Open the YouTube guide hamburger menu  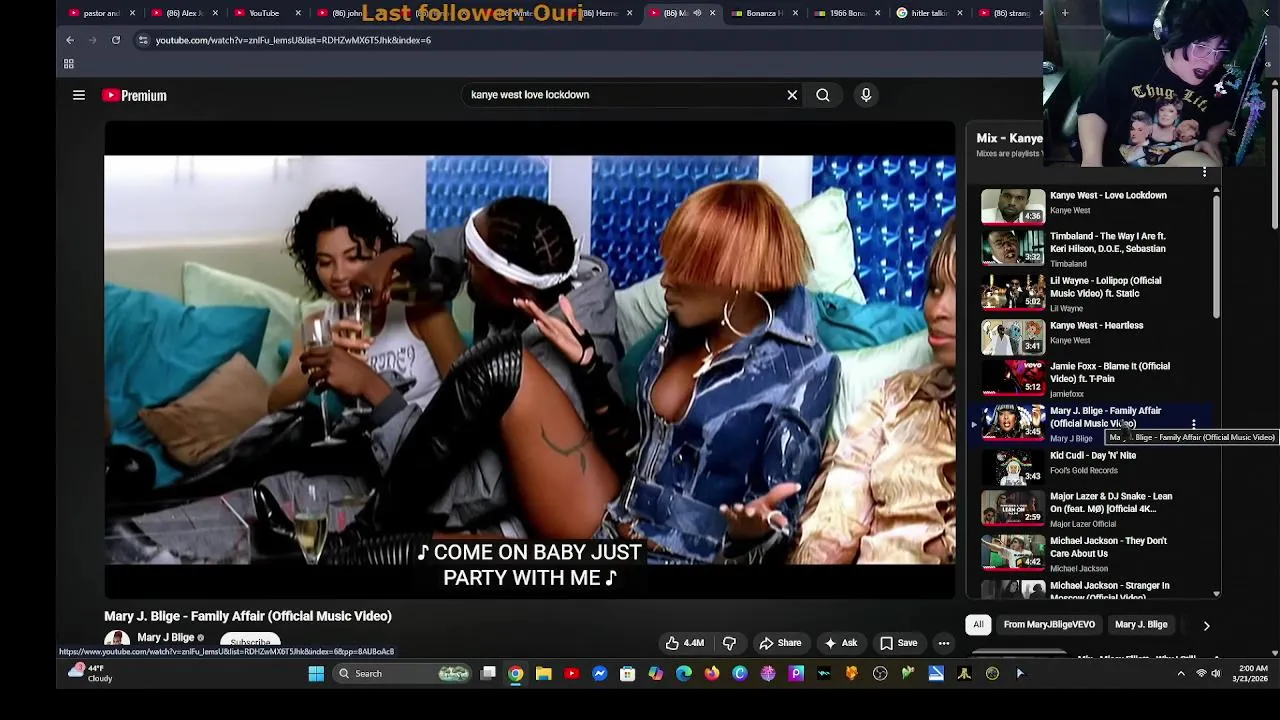[x=79, y=95]
